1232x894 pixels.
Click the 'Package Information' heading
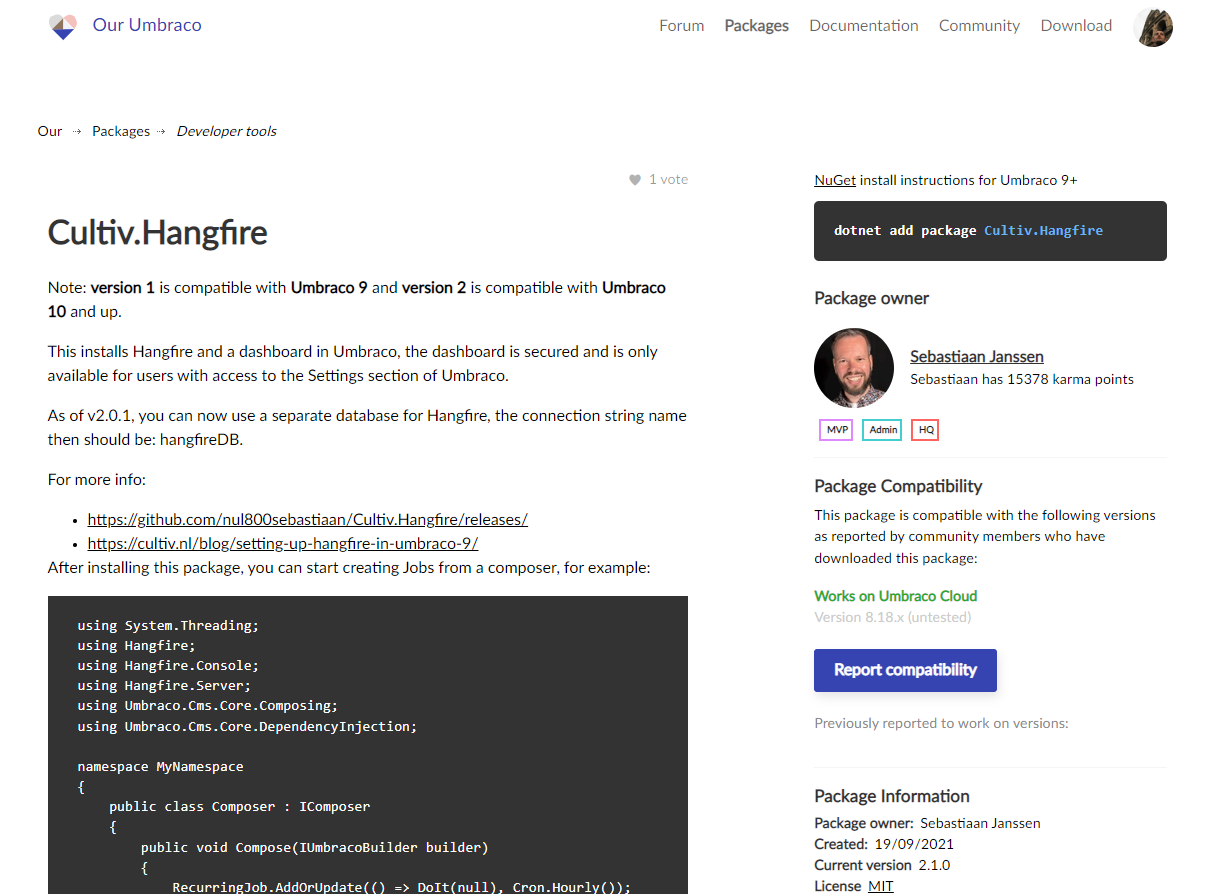click(x=892, y=796)
